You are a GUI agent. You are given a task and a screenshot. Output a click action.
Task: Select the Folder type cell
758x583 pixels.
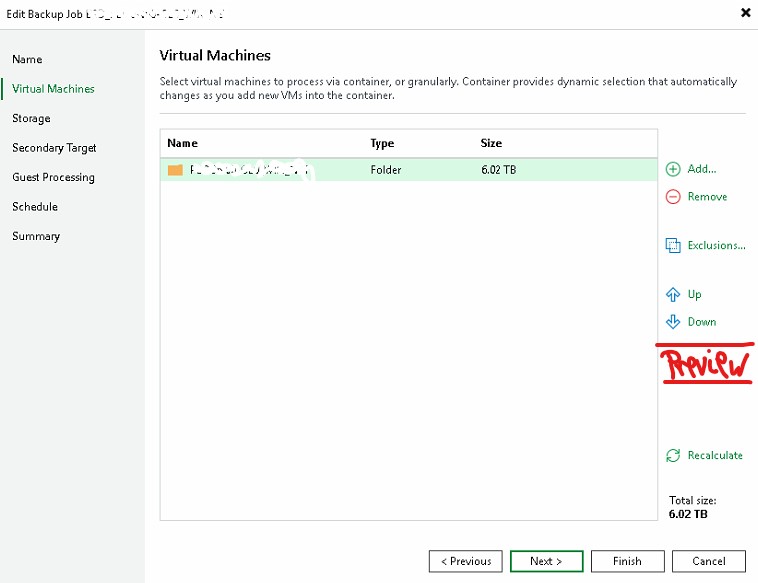386,170
